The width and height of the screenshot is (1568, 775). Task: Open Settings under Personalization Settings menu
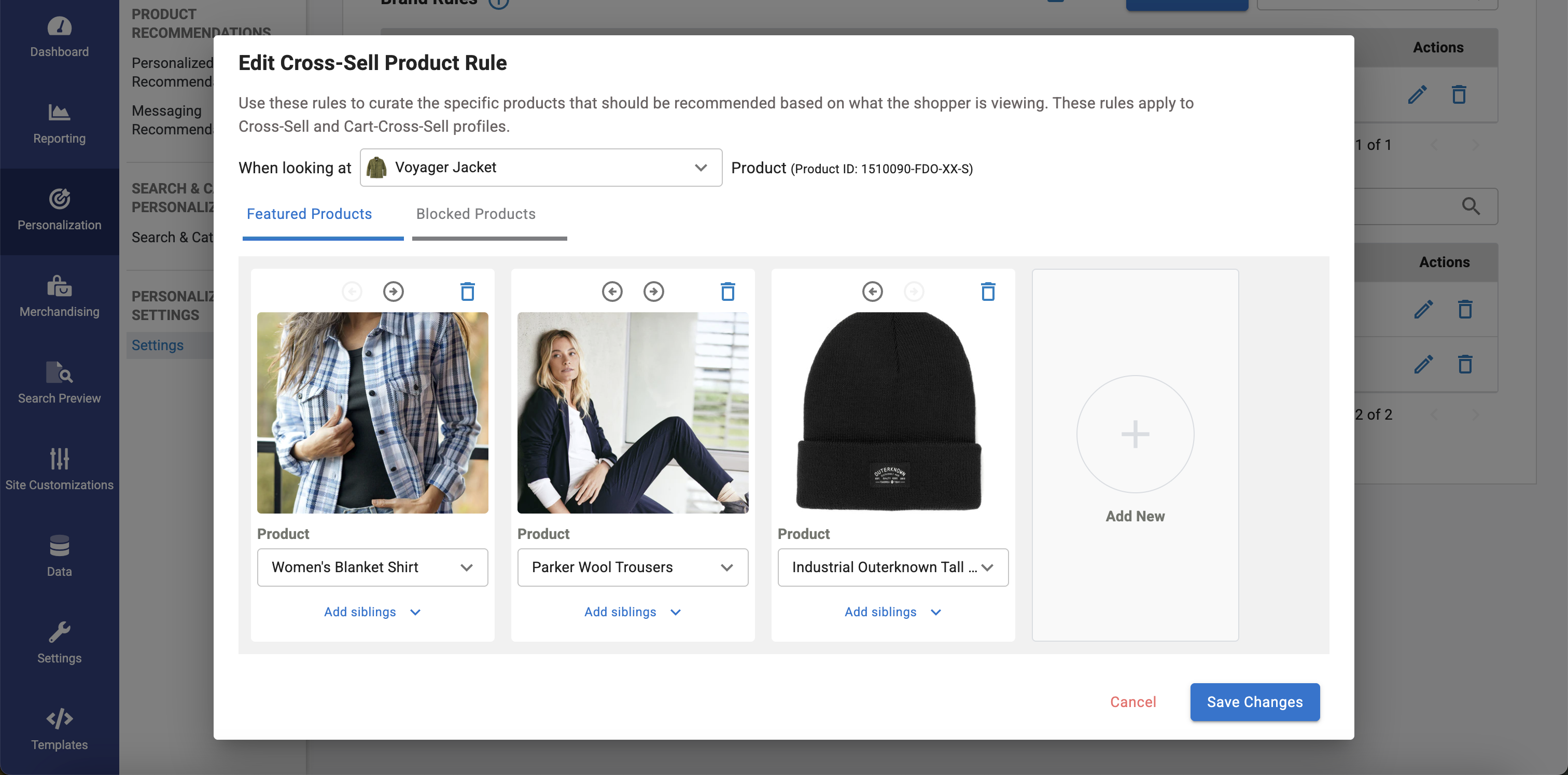click(x=157, y=345)
